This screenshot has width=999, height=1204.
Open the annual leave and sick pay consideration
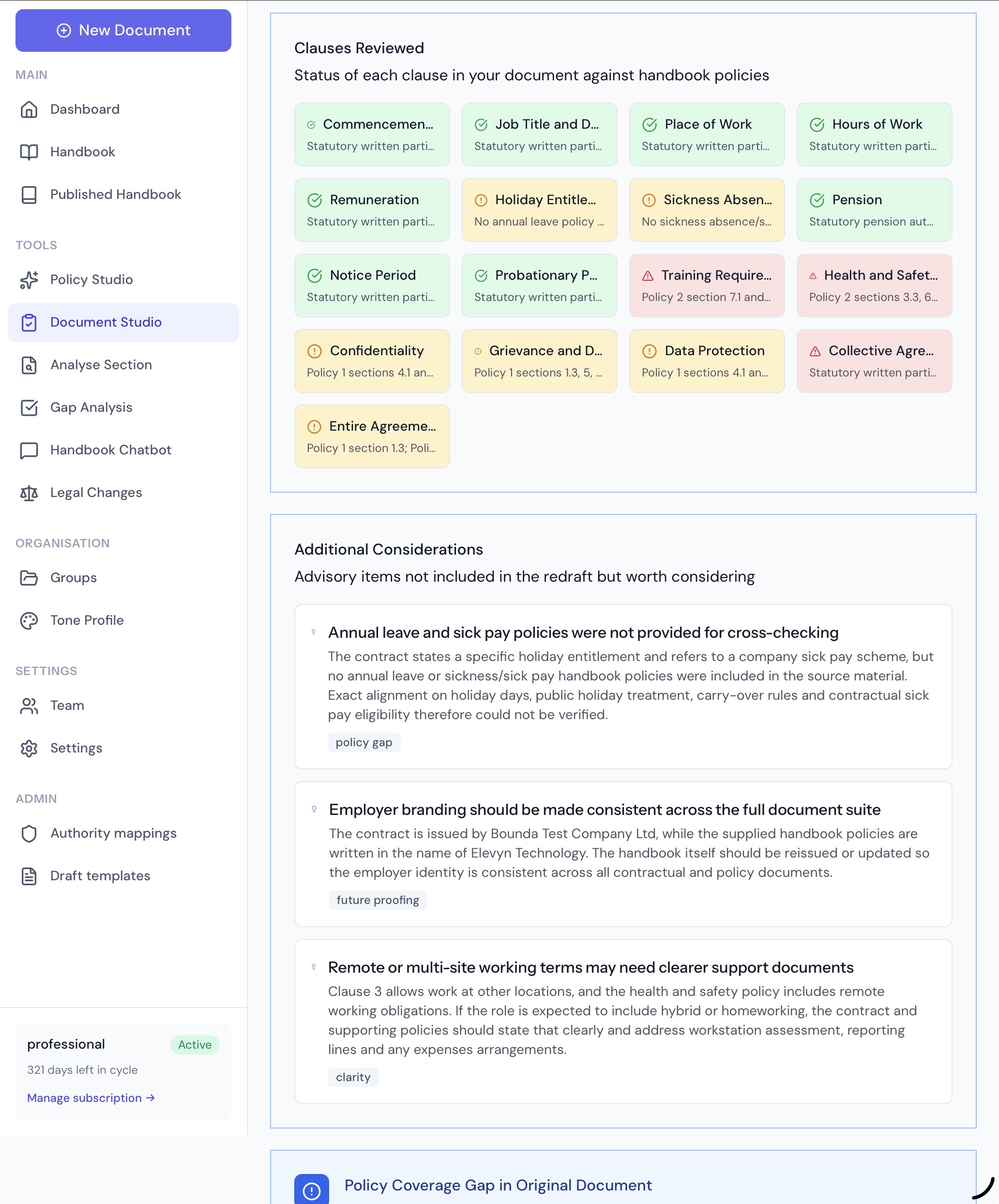623,687
